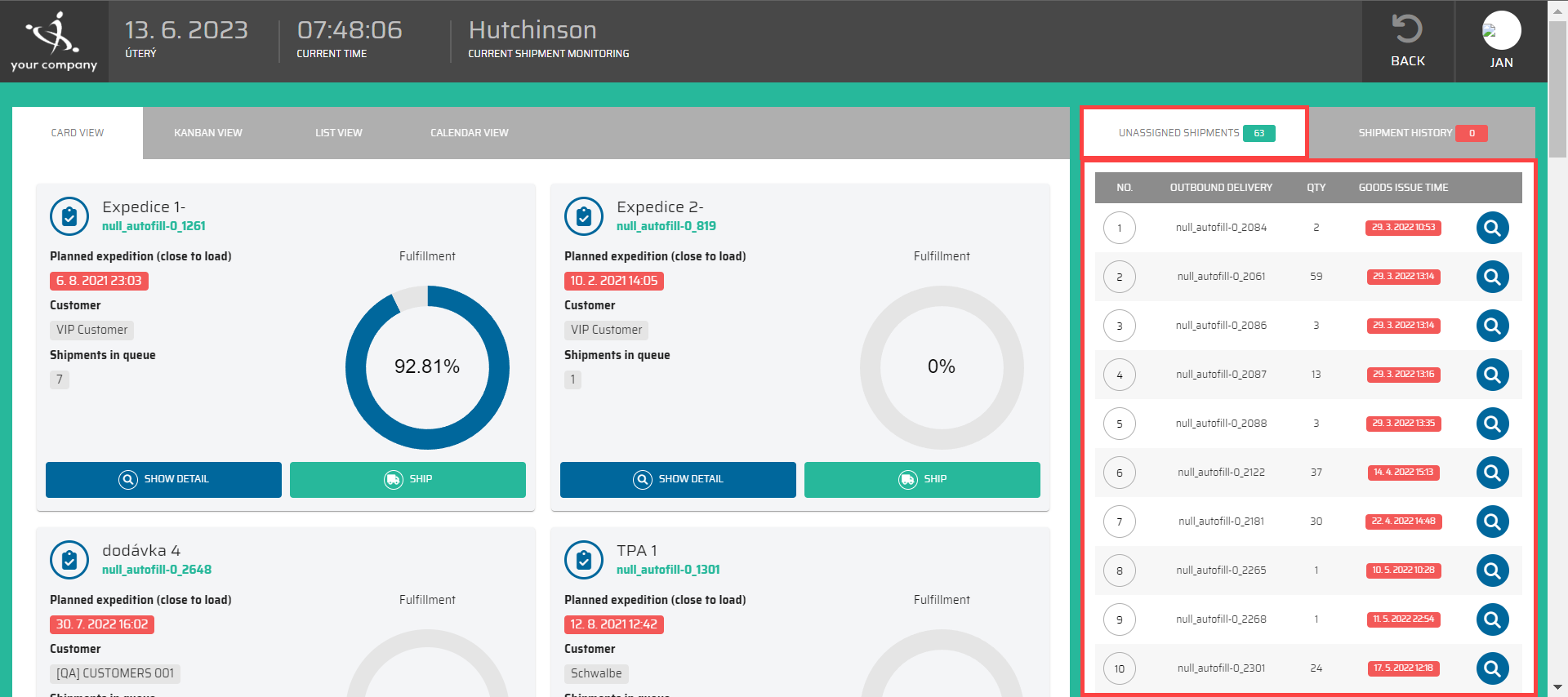The width and height of the screenshot is (1568, 697).
Task: Open magnifier for shipment null_autofill-0_2301
Action: pyautogui.click(x=1491, y=668)
